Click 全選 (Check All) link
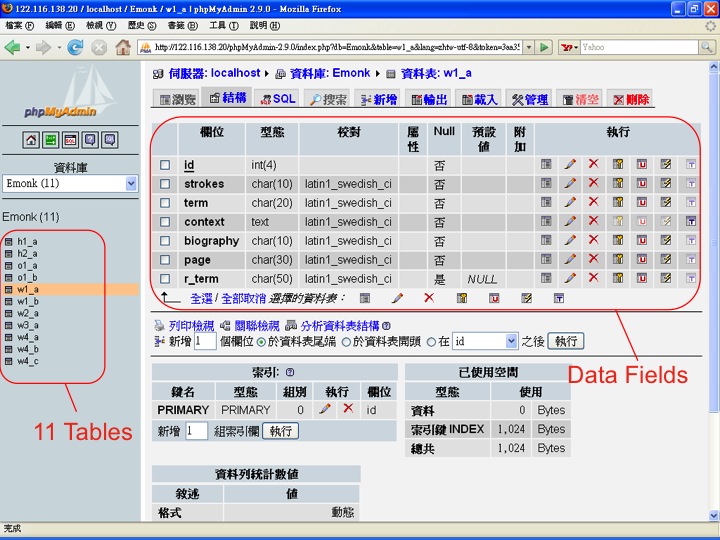Image resolution: width=720 pixels, height=540 pixels. point(202,299)
